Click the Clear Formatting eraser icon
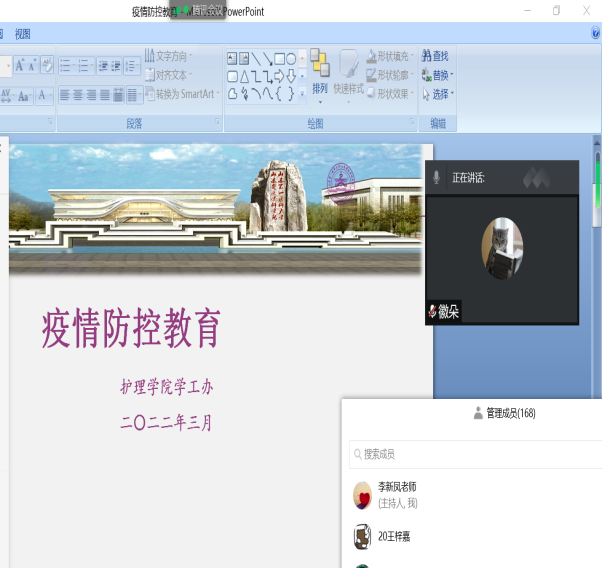 click(x=47, y=65)
